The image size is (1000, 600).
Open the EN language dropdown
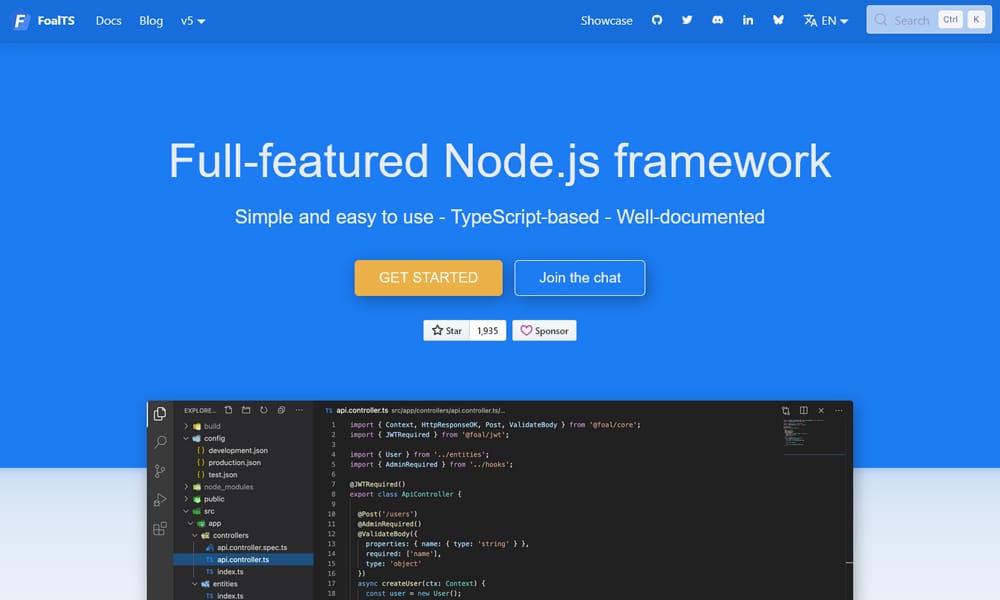click(x=825, y=20)
